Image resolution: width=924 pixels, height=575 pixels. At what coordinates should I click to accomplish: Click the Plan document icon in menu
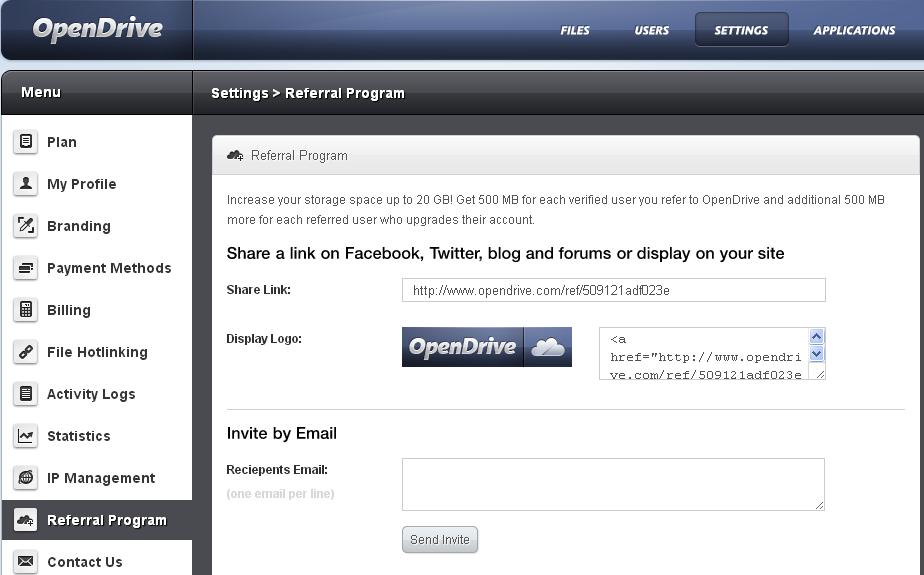(x=25, y=141)
